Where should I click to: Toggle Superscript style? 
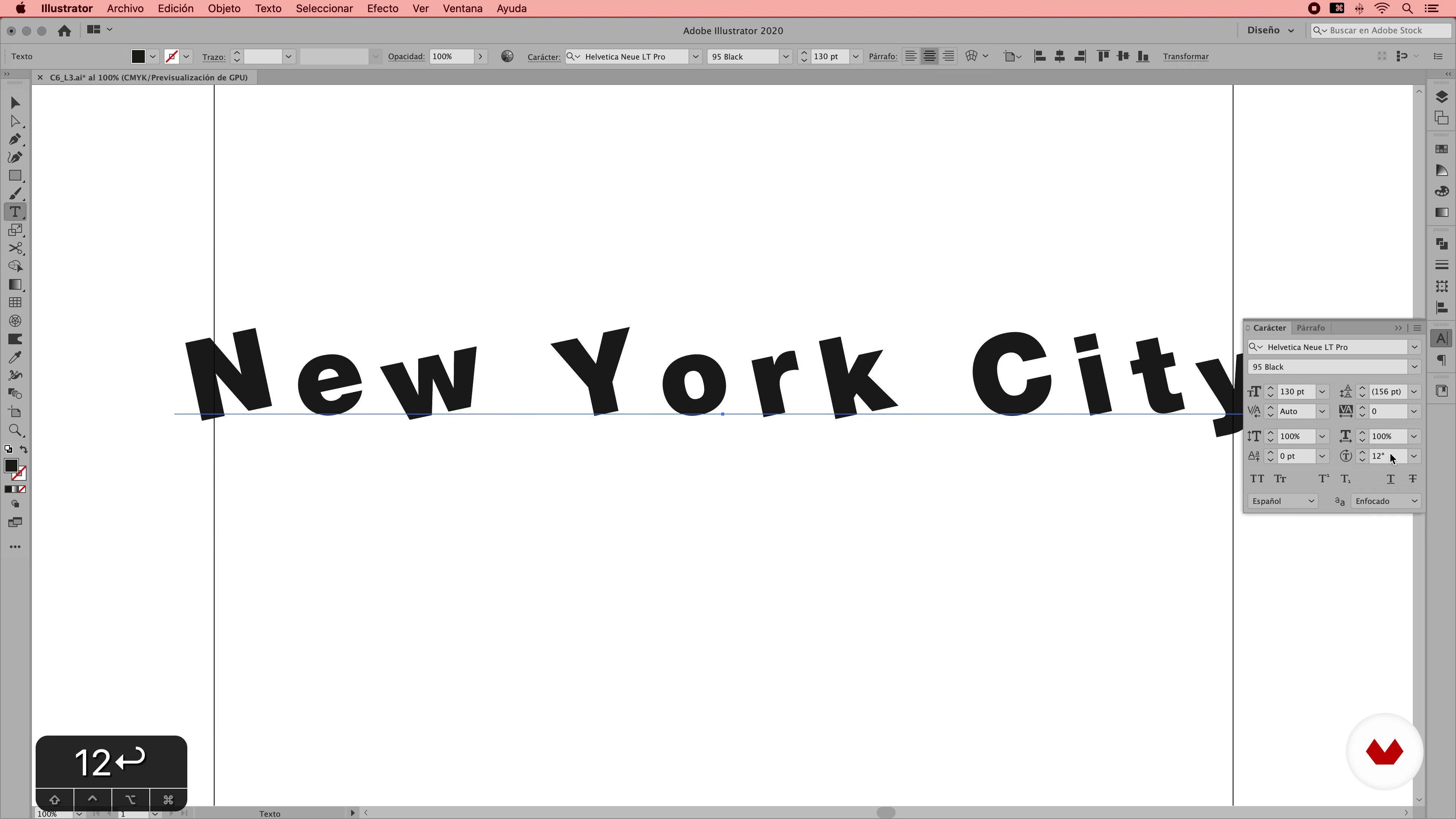pyautogui.click(x=1324, y=479)
